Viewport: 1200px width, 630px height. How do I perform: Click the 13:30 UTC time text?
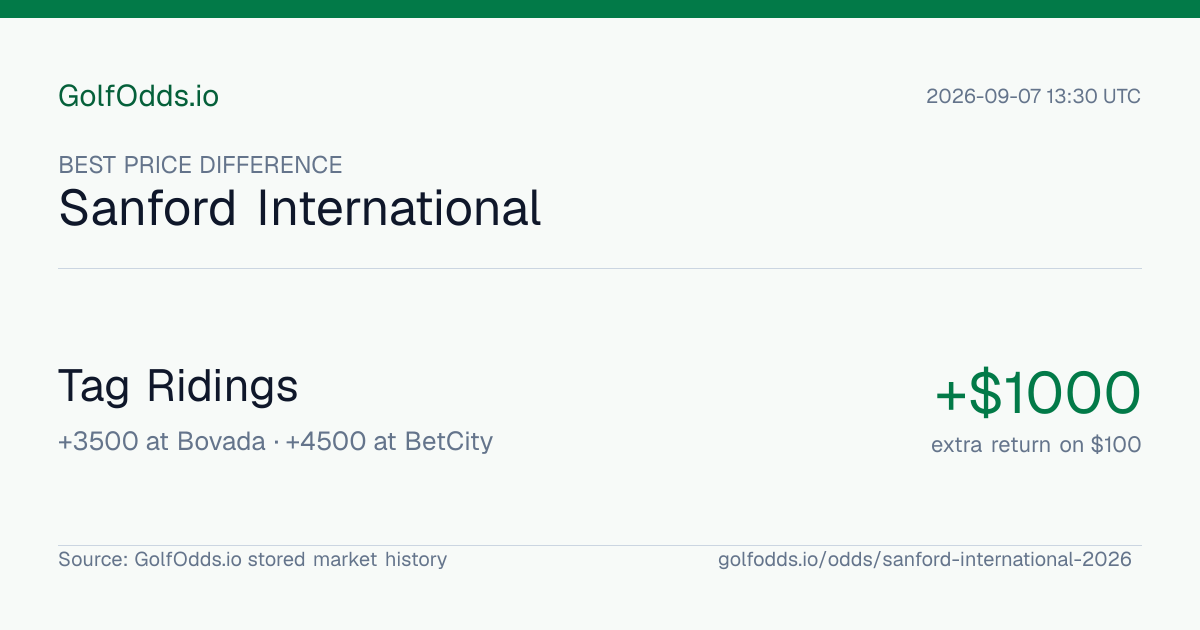click(1094, 97)
